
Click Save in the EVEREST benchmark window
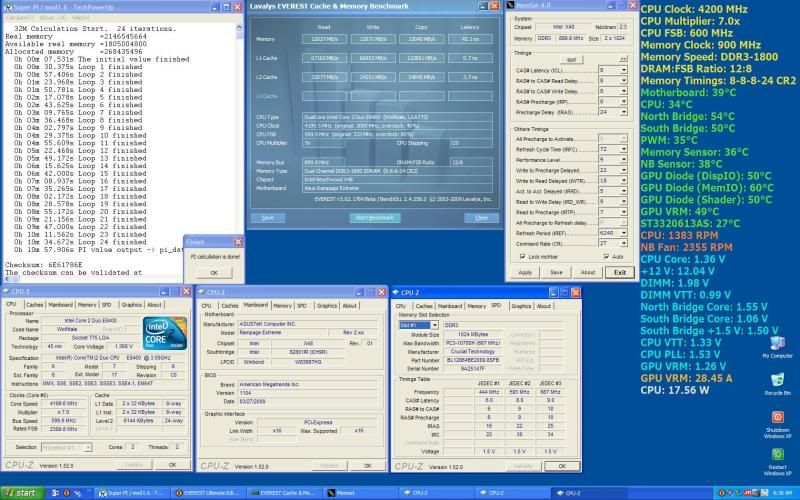click(x=268, y=218)
